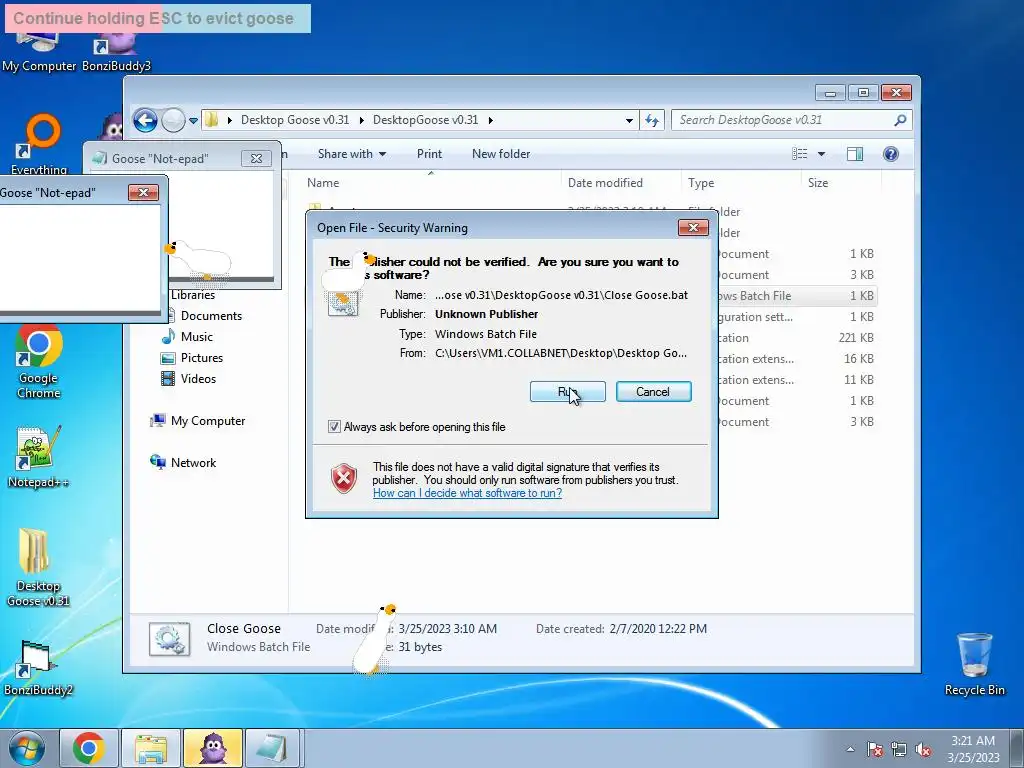
Task: Expand the address bar history dropdown
Action: [x=629, y=121]
